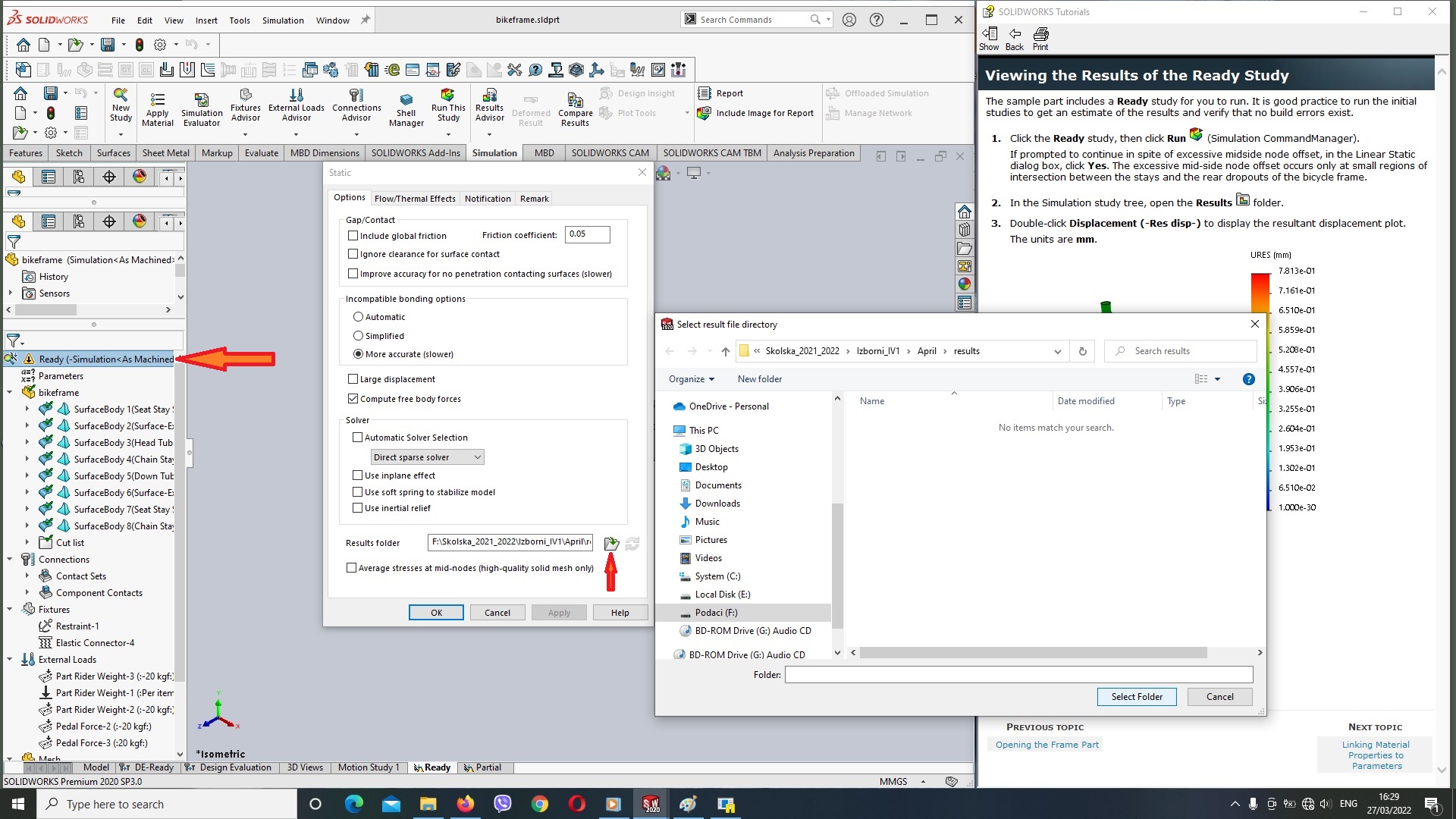Click the Home icon in SolidWorks toolbar
Screen dimensions: 1456x819
click(x=24, y=45)
